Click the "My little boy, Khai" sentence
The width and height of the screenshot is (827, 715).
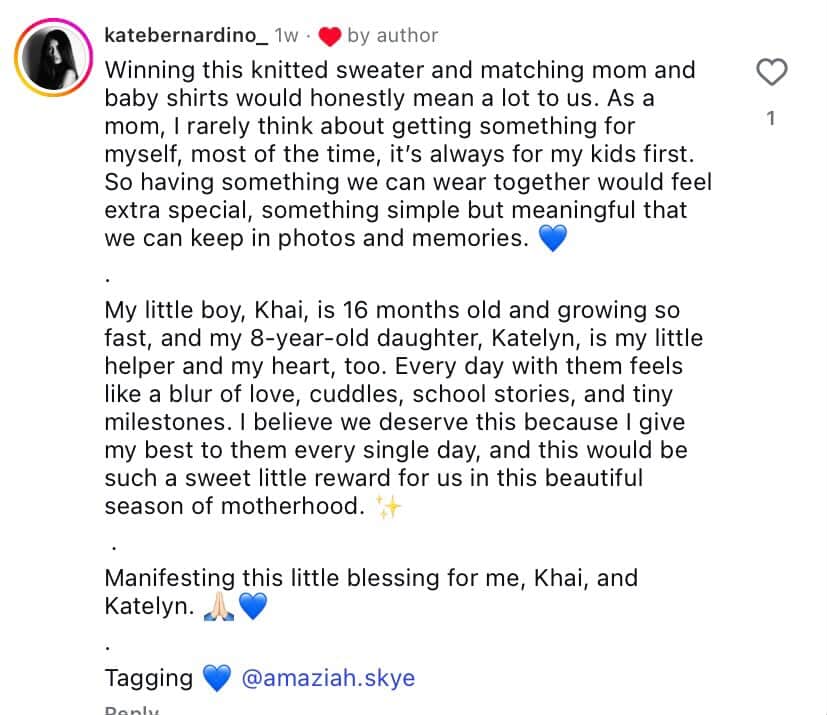coord(241,310)
